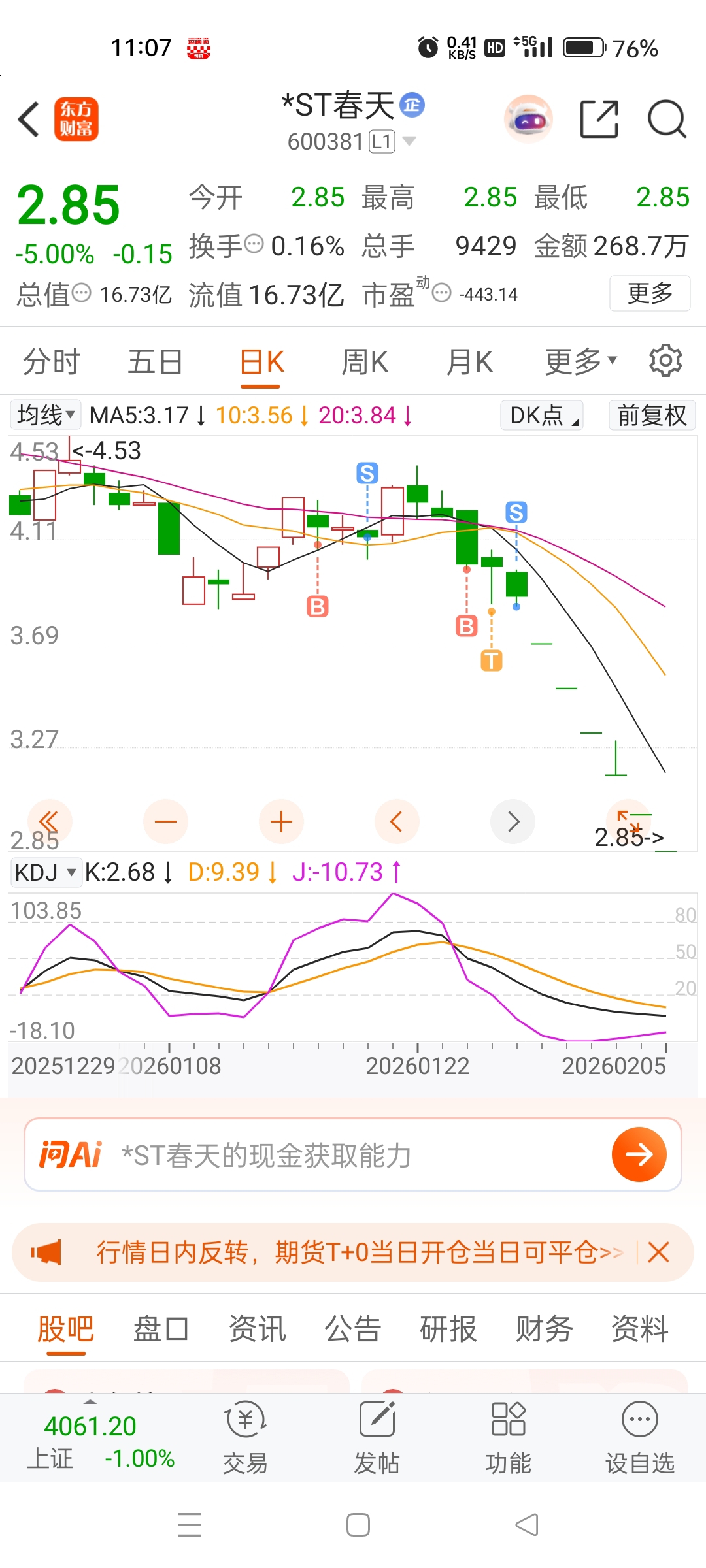Jump to earliest with double-left arrow

(x=50, y=821)
